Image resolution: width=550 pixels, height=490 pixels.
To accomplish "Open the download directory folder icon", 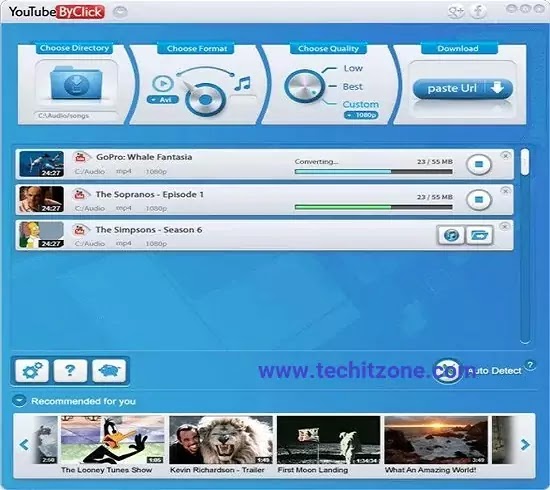I will point(76,83).
